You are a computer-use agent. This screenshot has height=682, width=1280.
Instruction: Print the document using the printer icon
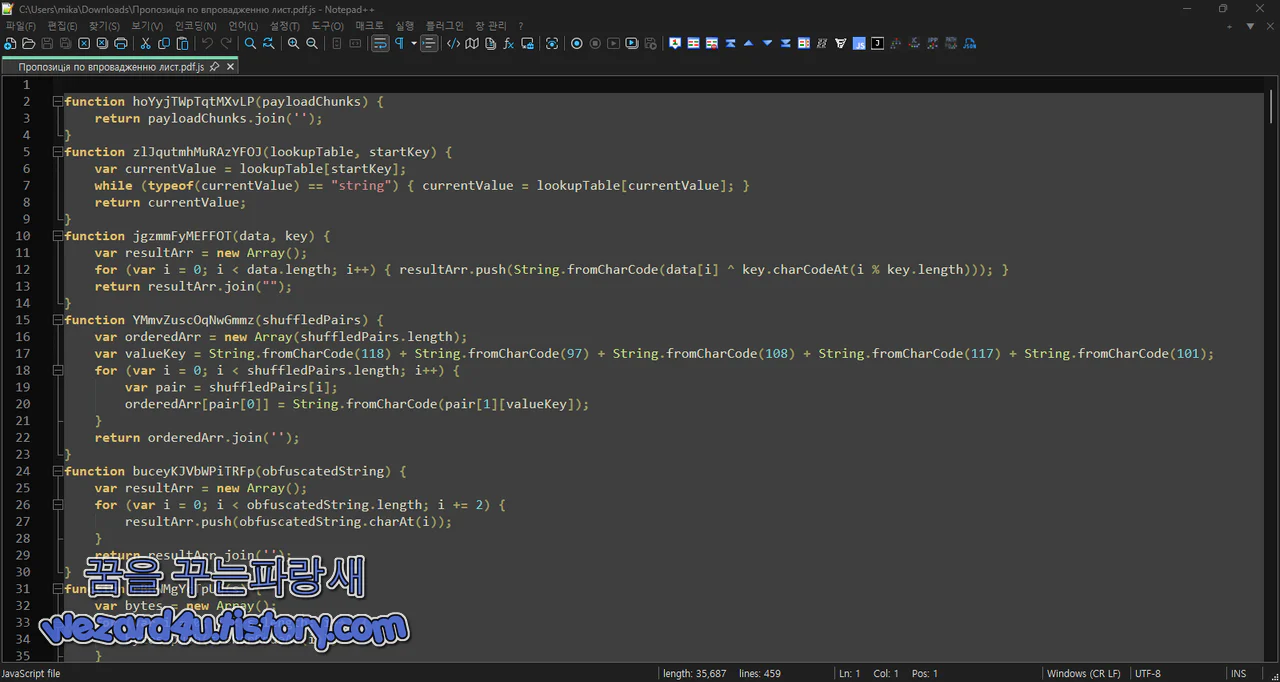[x=121, y=44]
